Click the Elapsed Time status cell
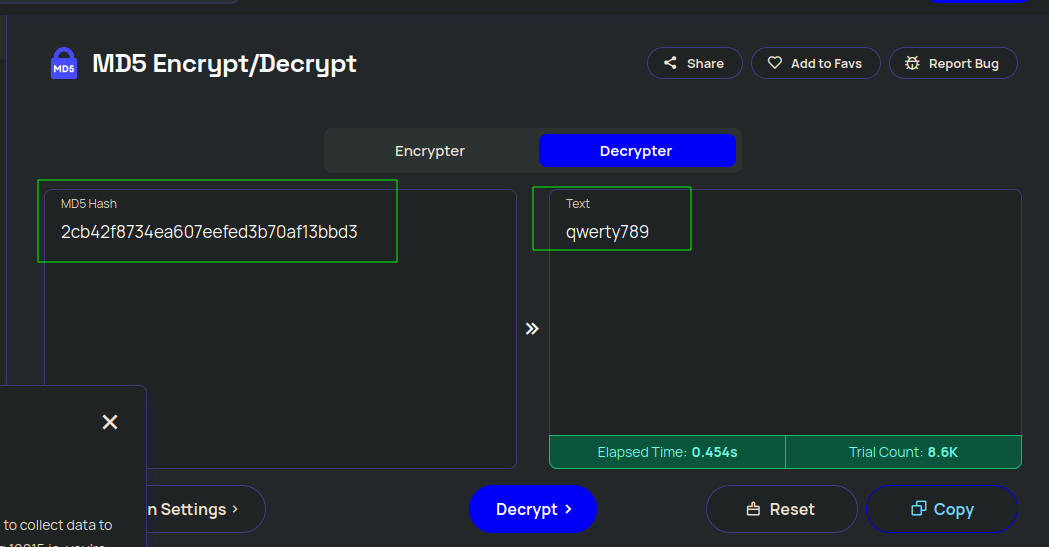1049x547 pixels. [667, 452]
